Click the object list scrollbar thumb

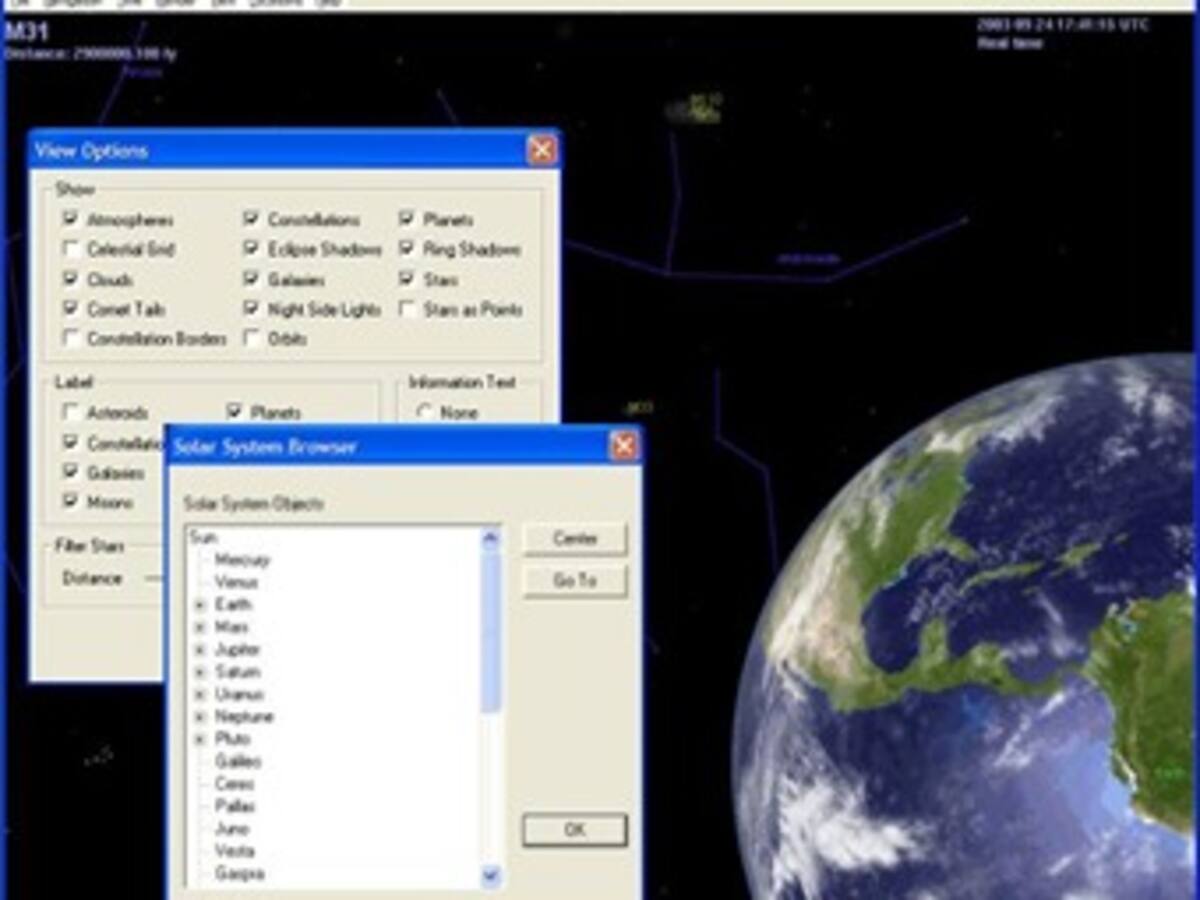point(490,631)
